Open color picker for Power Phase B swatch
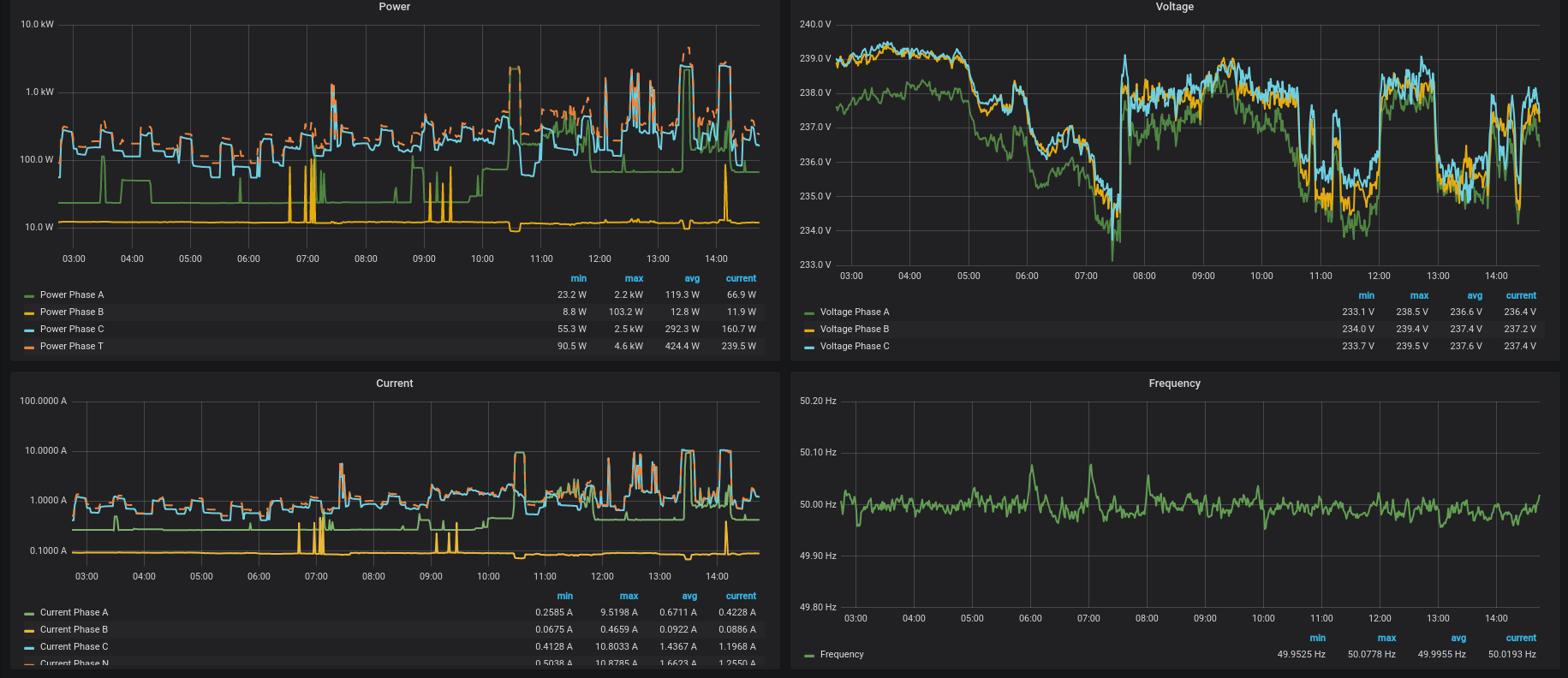Viewport: 1568px width, 678px height. pos(29,312)
